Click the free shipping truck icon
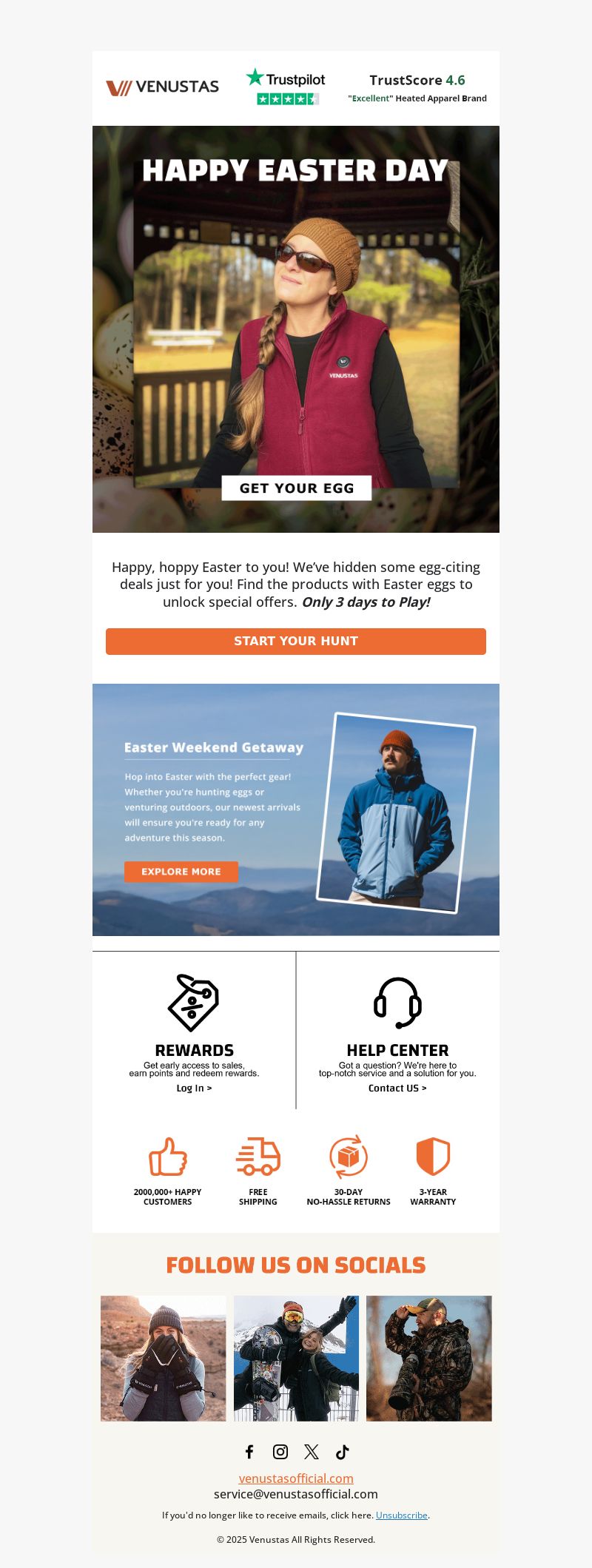The image size is (592, 1568). (258, 1157)
